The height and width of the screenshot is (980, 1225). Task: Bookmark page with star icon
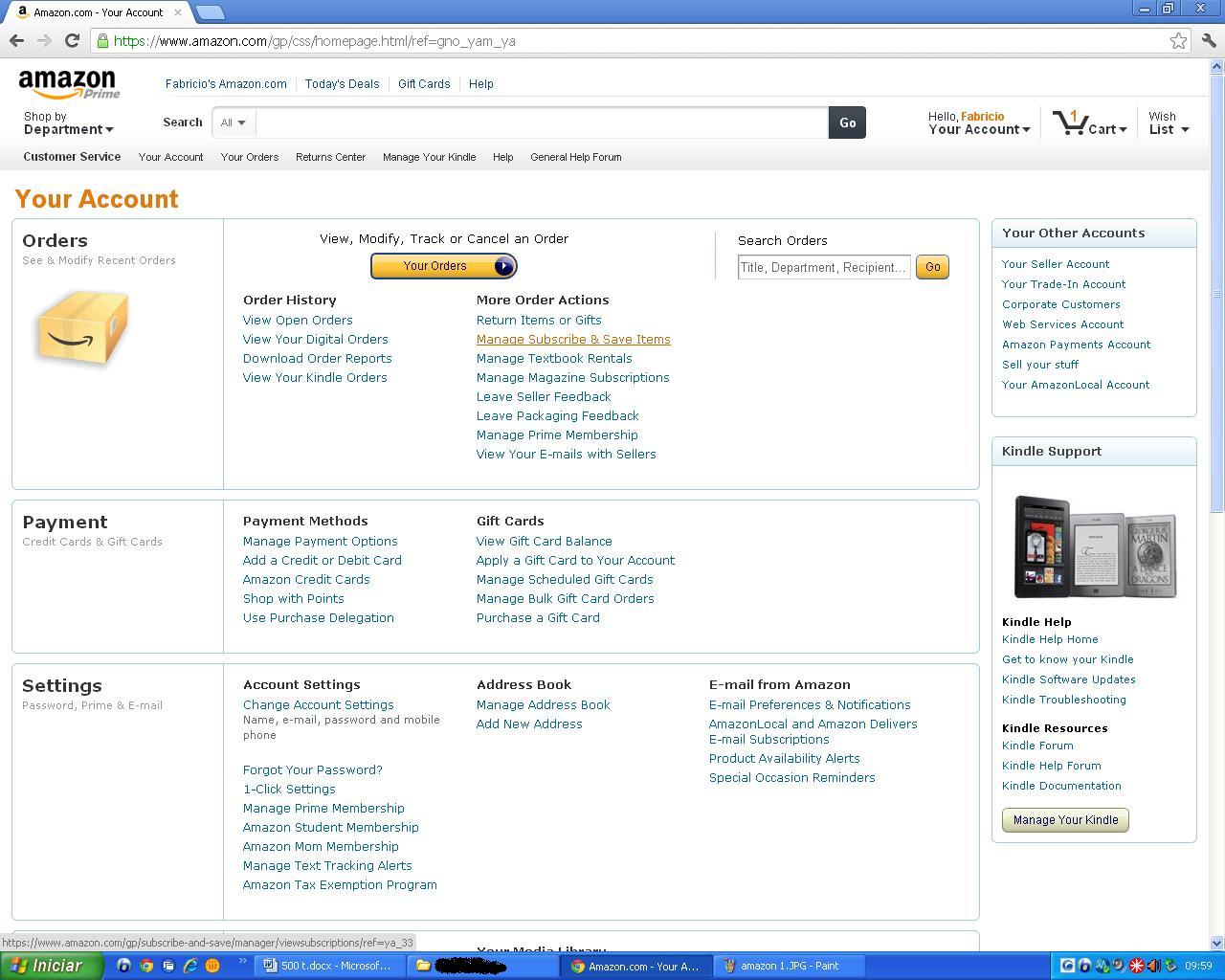1178,40
